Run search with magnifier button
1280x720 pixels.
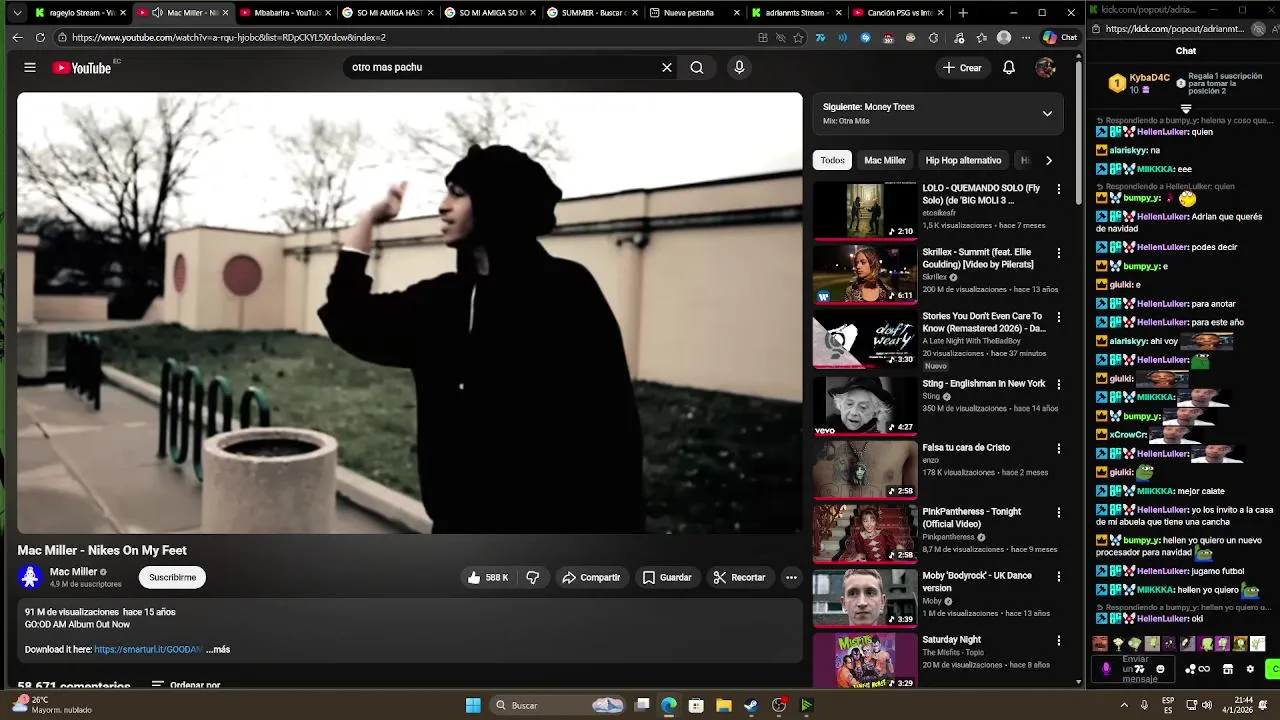tap(697, 67)
